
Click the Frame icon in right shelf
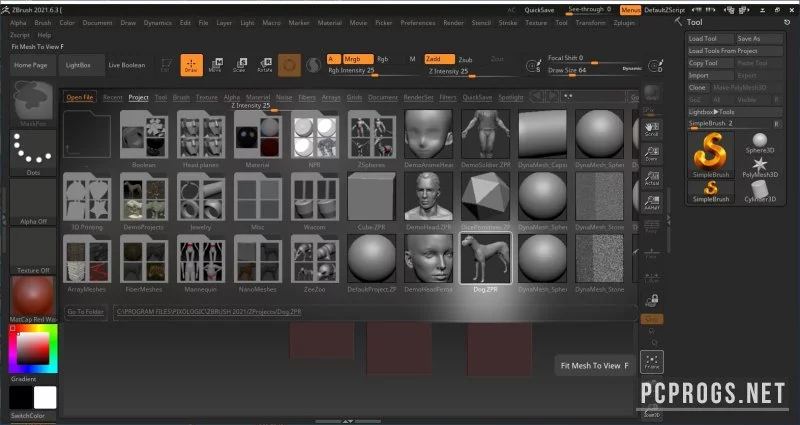click(x=652, y=362)
